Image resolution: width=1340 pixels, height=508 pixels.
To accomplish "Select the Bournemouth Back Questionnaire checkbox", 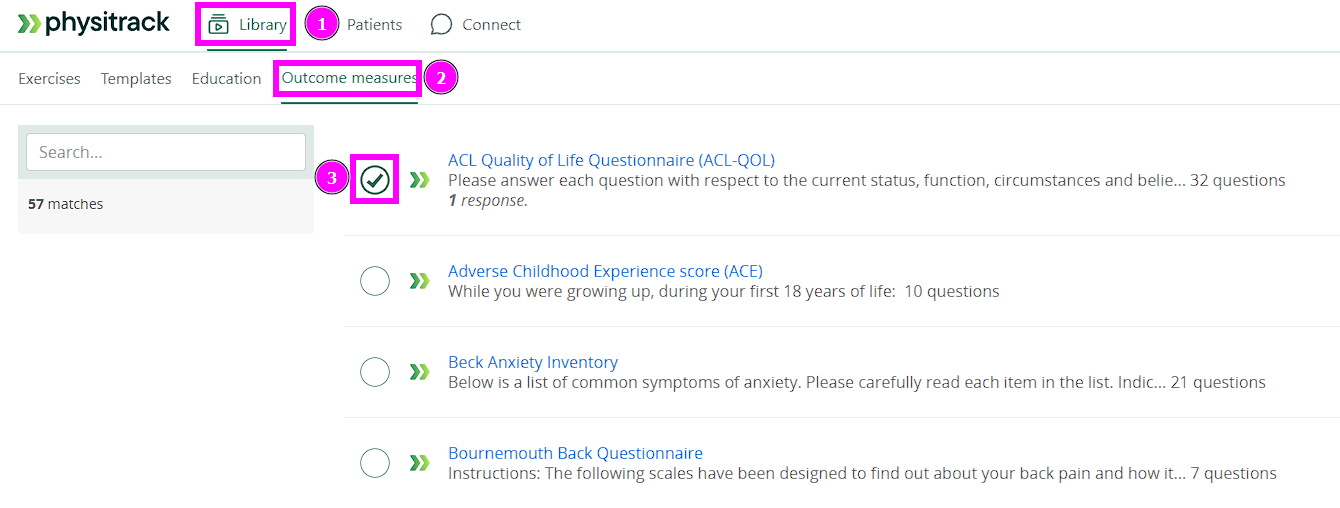I will (375, 464).
